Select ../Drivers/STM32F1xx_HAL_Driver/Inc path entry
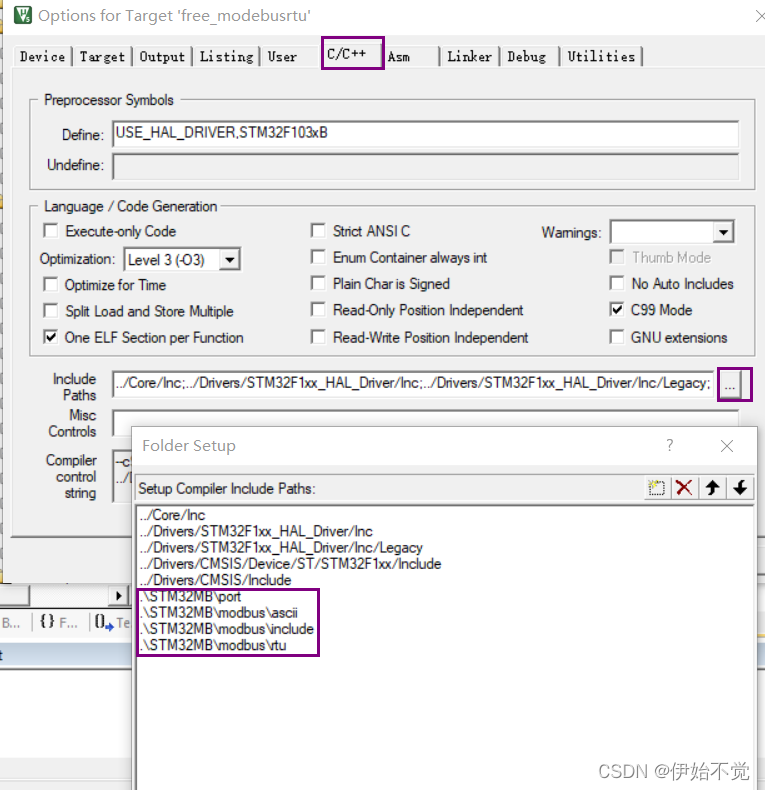 257,531
